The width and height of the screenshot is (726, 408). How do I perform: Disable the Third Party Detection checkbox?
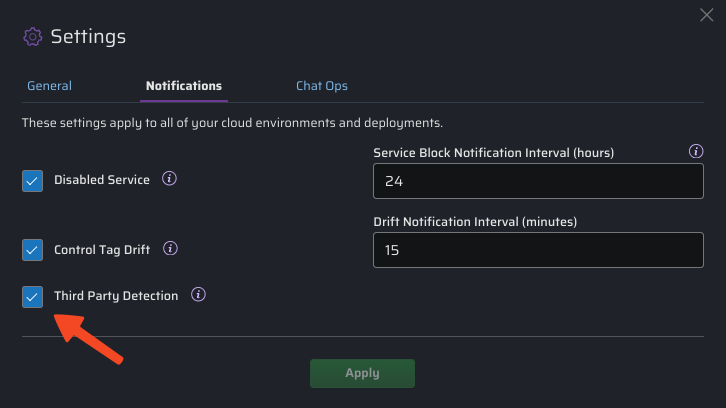pos(32,296)
